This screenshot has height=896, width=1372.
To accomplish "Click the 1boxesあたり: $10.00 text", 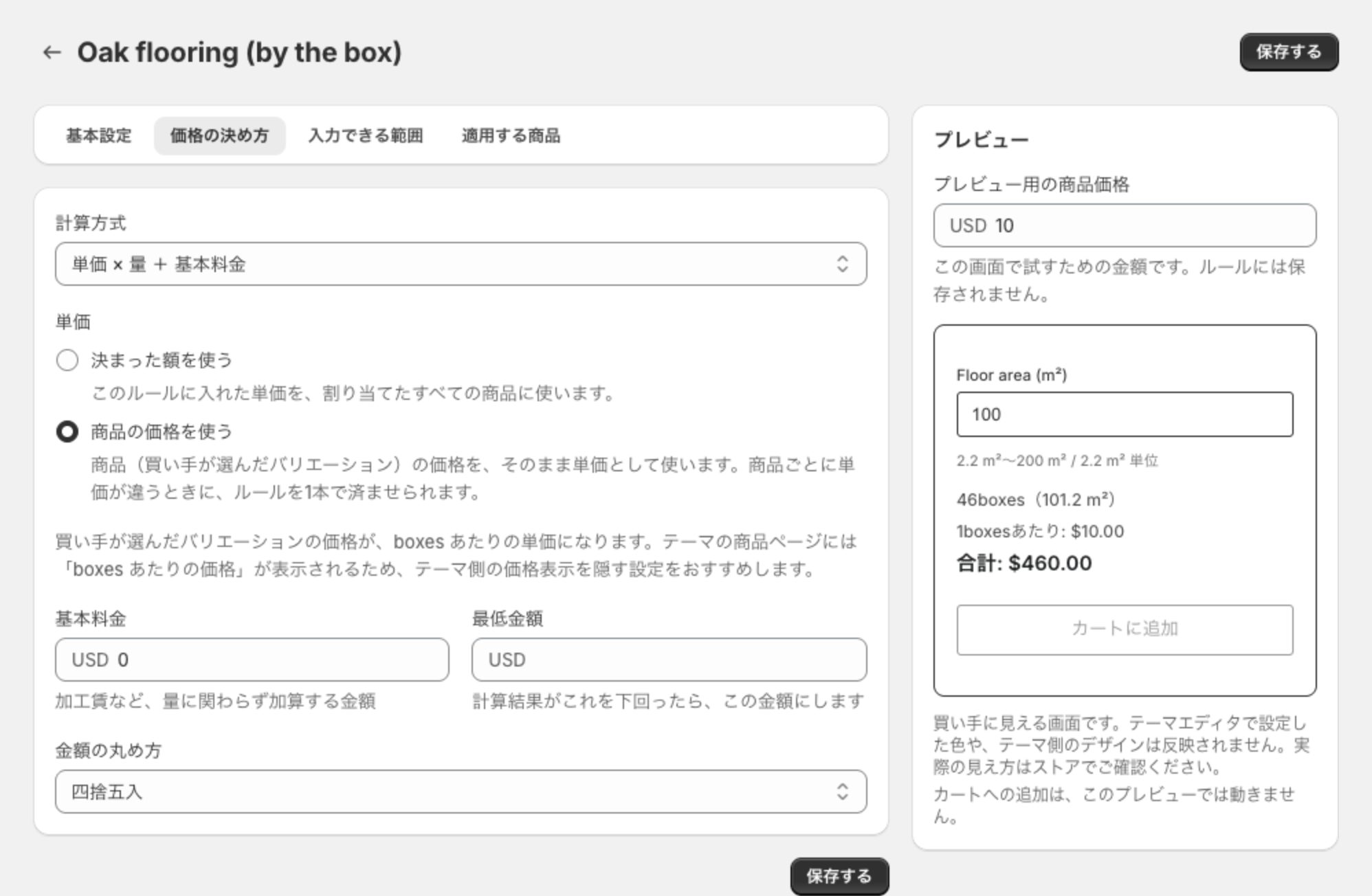I will (1040, 531).
